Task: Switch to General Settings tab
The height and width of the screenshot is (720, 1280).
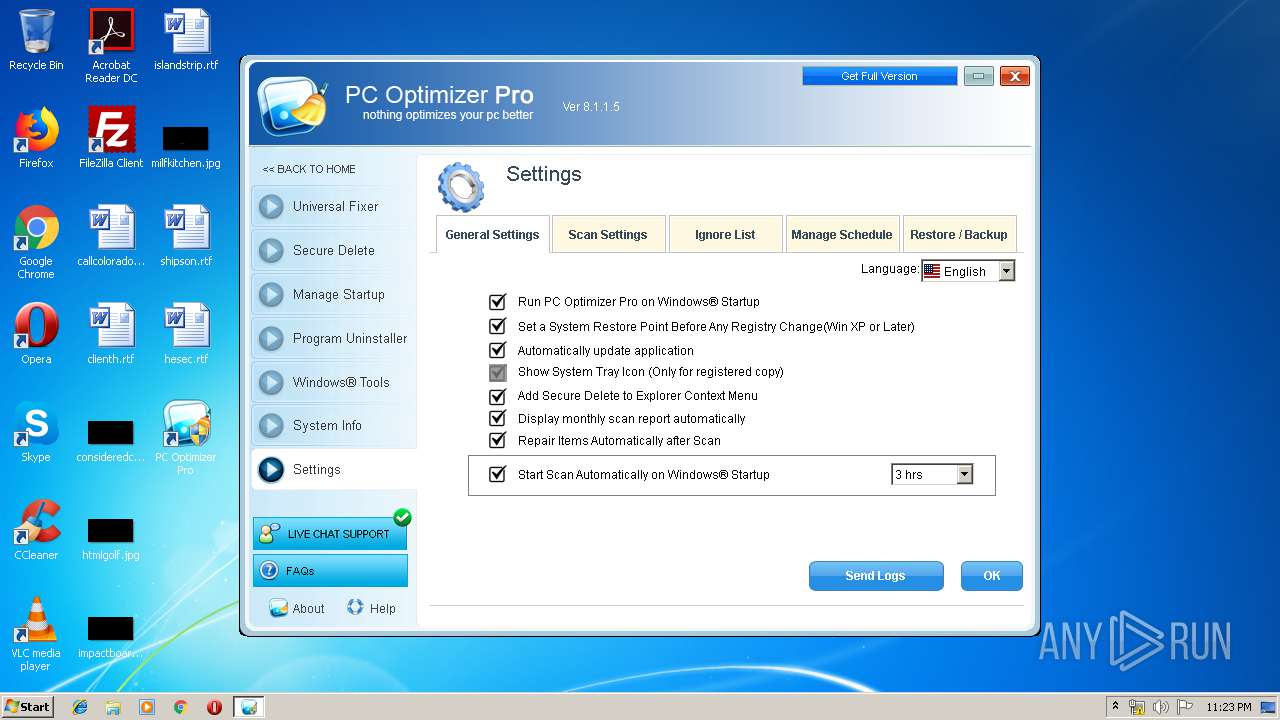Action: coord(492,235)
